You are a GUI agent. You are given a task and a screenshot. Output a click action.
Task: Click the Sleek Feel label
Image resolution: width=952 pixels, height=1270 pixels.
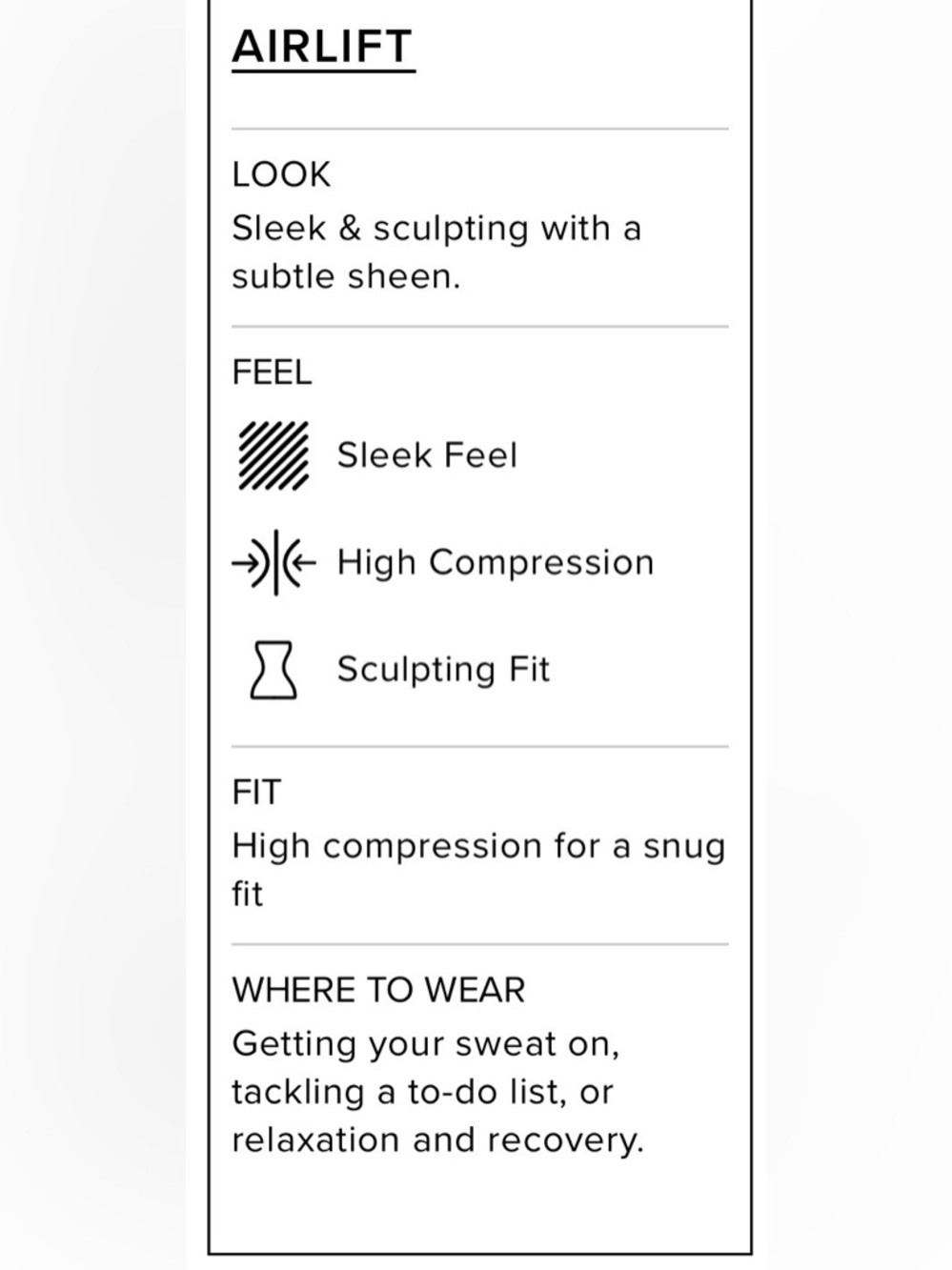click(x=427, y=455)
